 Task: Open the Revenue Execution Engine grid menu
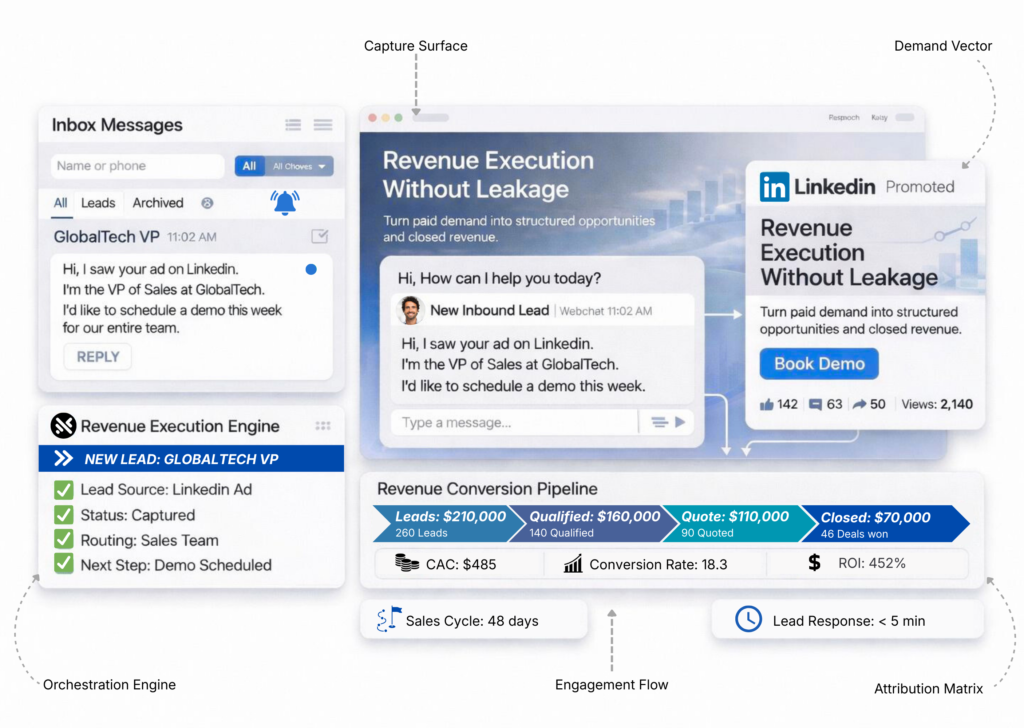pos(323,426)
